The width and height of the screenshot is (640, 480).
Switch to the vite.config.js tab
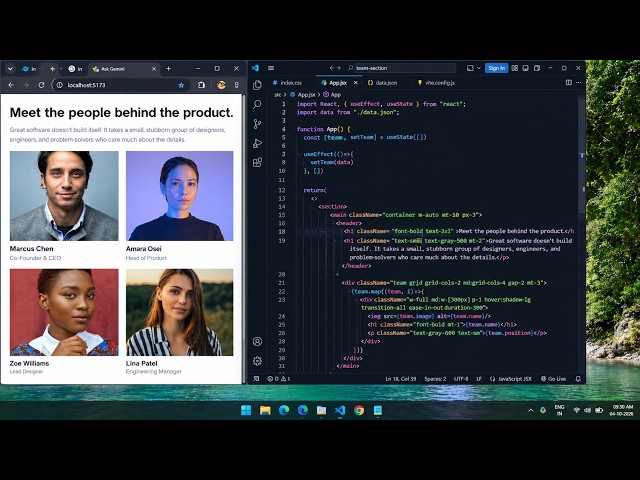tap(436, 82)
